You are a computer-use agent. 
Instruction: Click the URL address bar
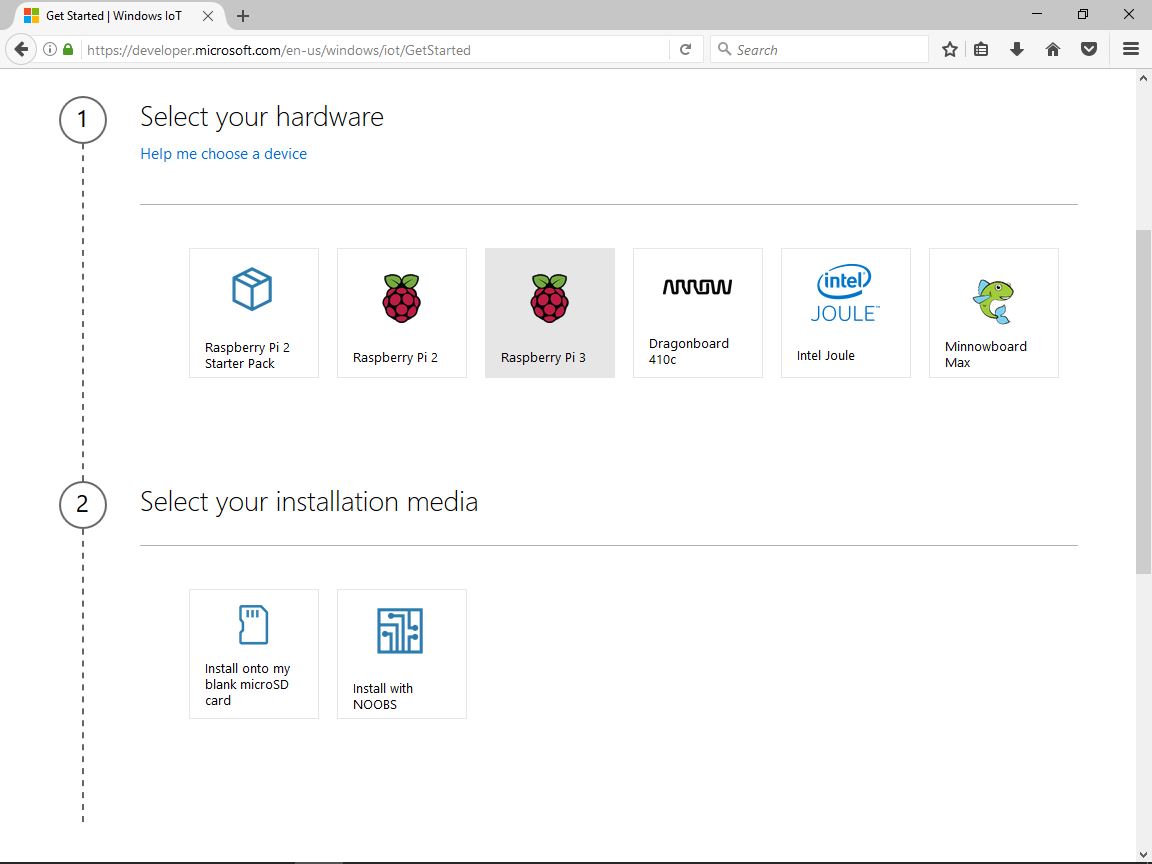pyautogui.click(x=375, y=50)
